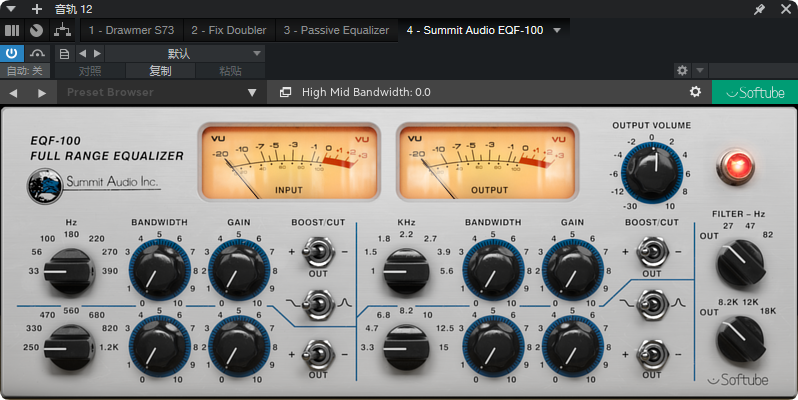Load the previous preset with left arrow
Screen dimensions: 798x400
82,53
